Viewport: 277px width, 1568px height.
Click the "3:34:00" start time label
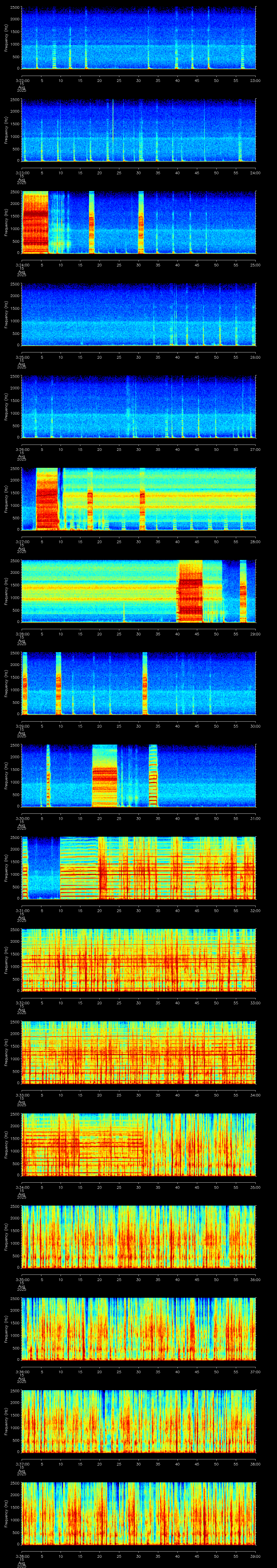click(22, 1187)
